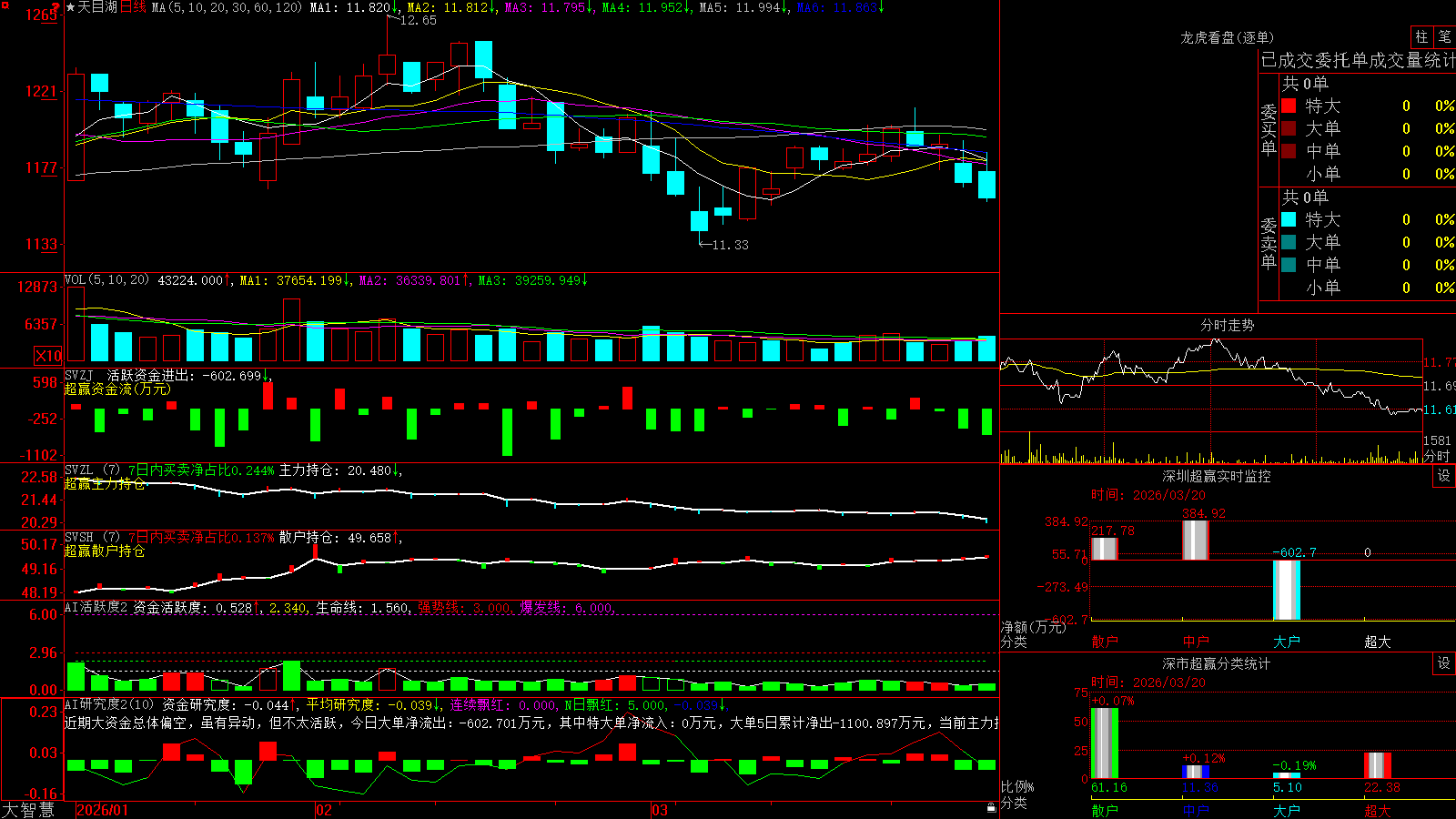Click the 委买单 大单 dark red swatch
Screen dimensions: 1456x819
pos(1289,128)
